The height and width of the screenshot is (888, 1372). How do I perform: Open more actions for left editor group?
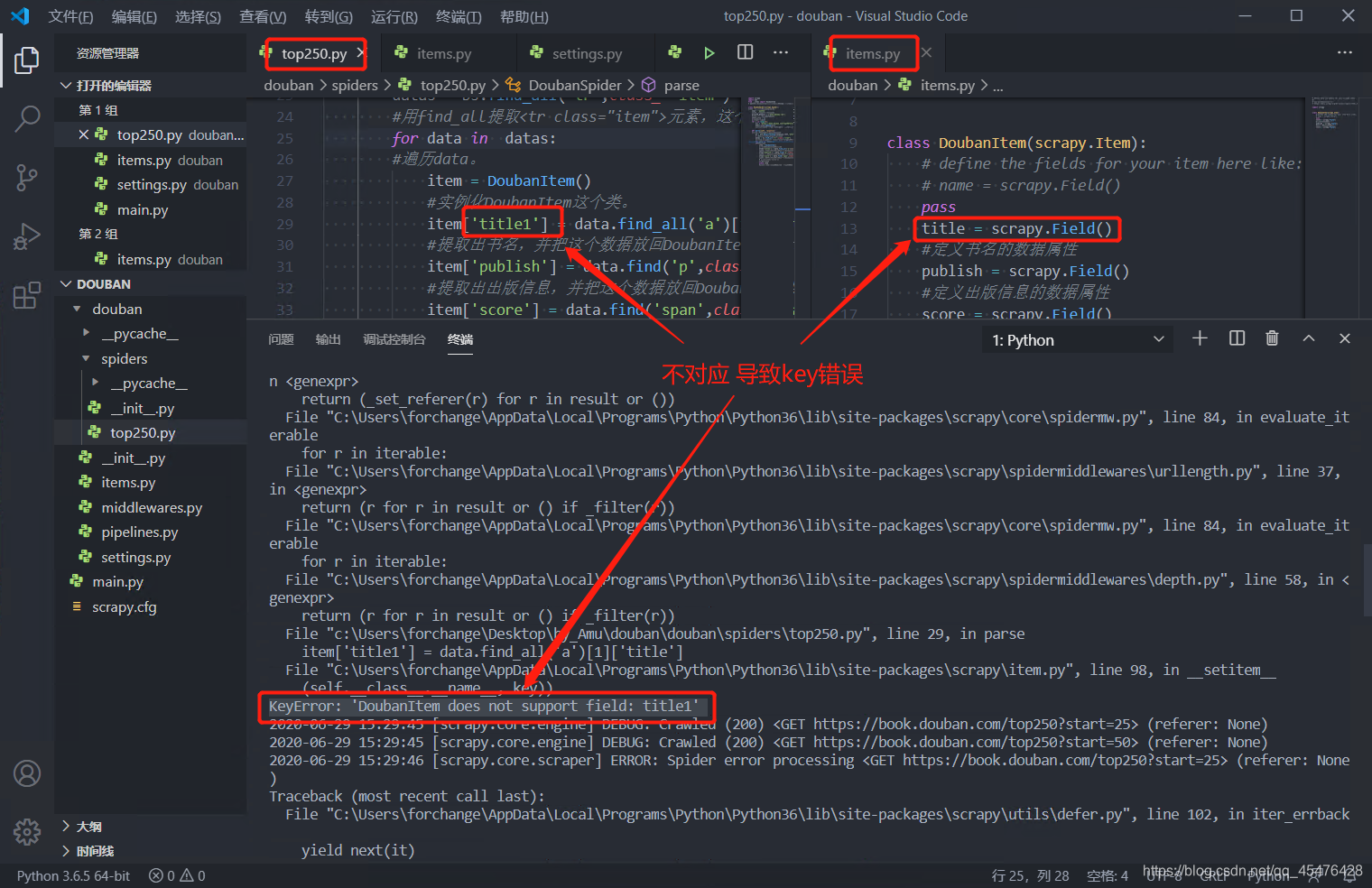[781, 52]
